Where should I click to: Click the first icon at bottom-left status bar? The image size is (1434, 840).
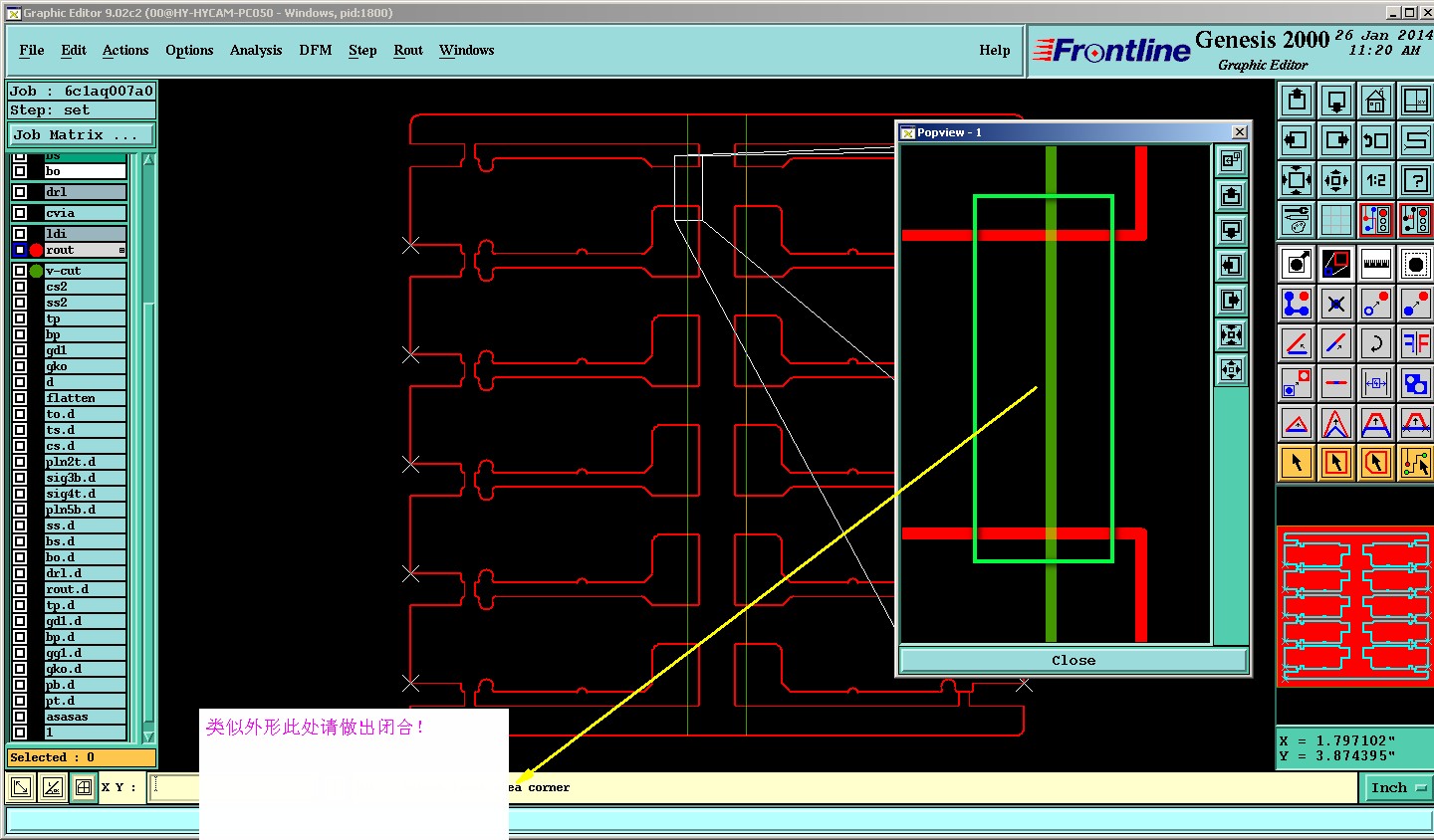[x=21, y=788]
